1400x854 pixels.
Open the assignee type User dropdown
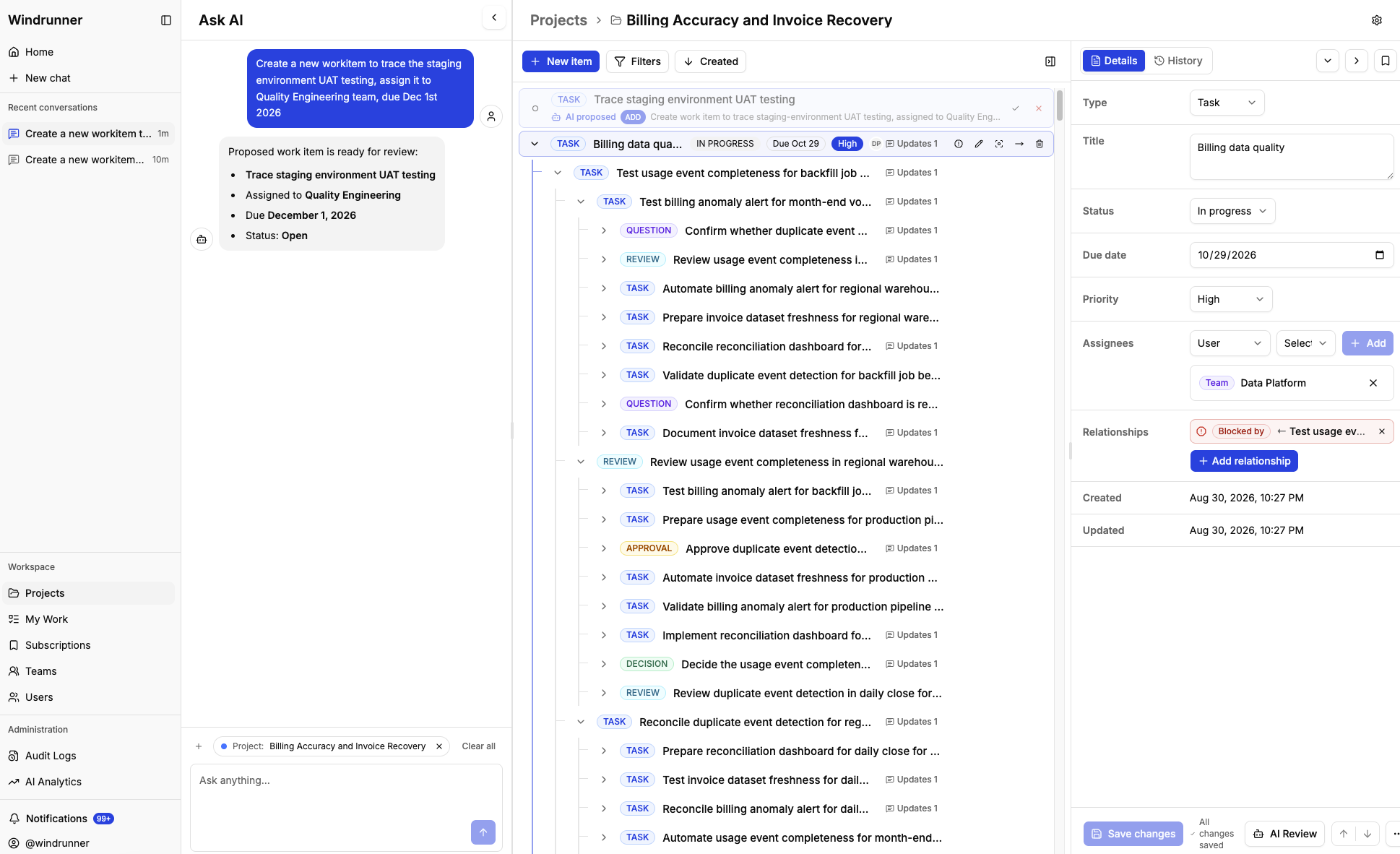[x=1230, y=343]
